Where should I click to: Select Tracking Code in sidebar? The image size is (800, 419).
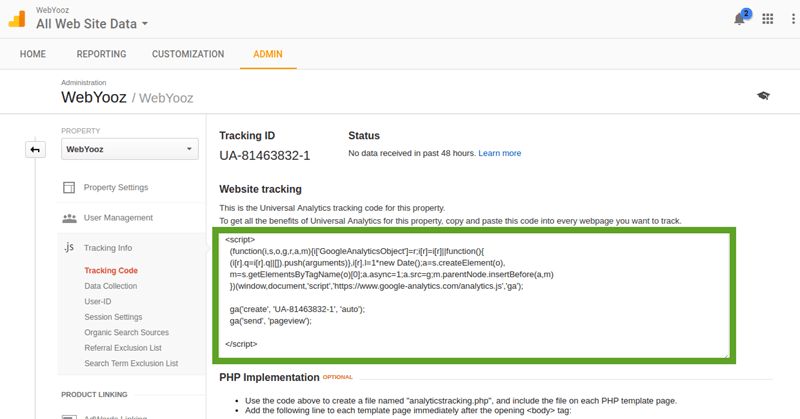coord(111,270)
